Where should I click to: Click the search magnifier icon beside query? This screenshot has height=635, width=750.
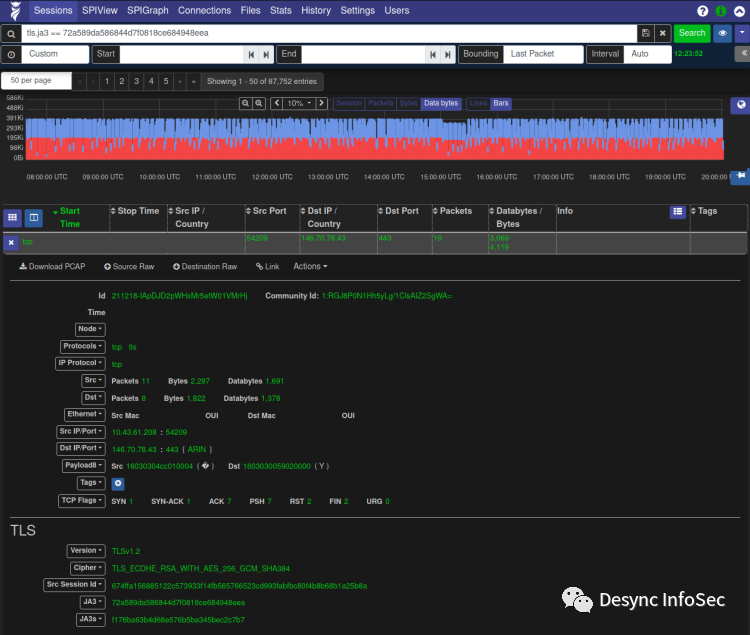(x=11, y=33)
